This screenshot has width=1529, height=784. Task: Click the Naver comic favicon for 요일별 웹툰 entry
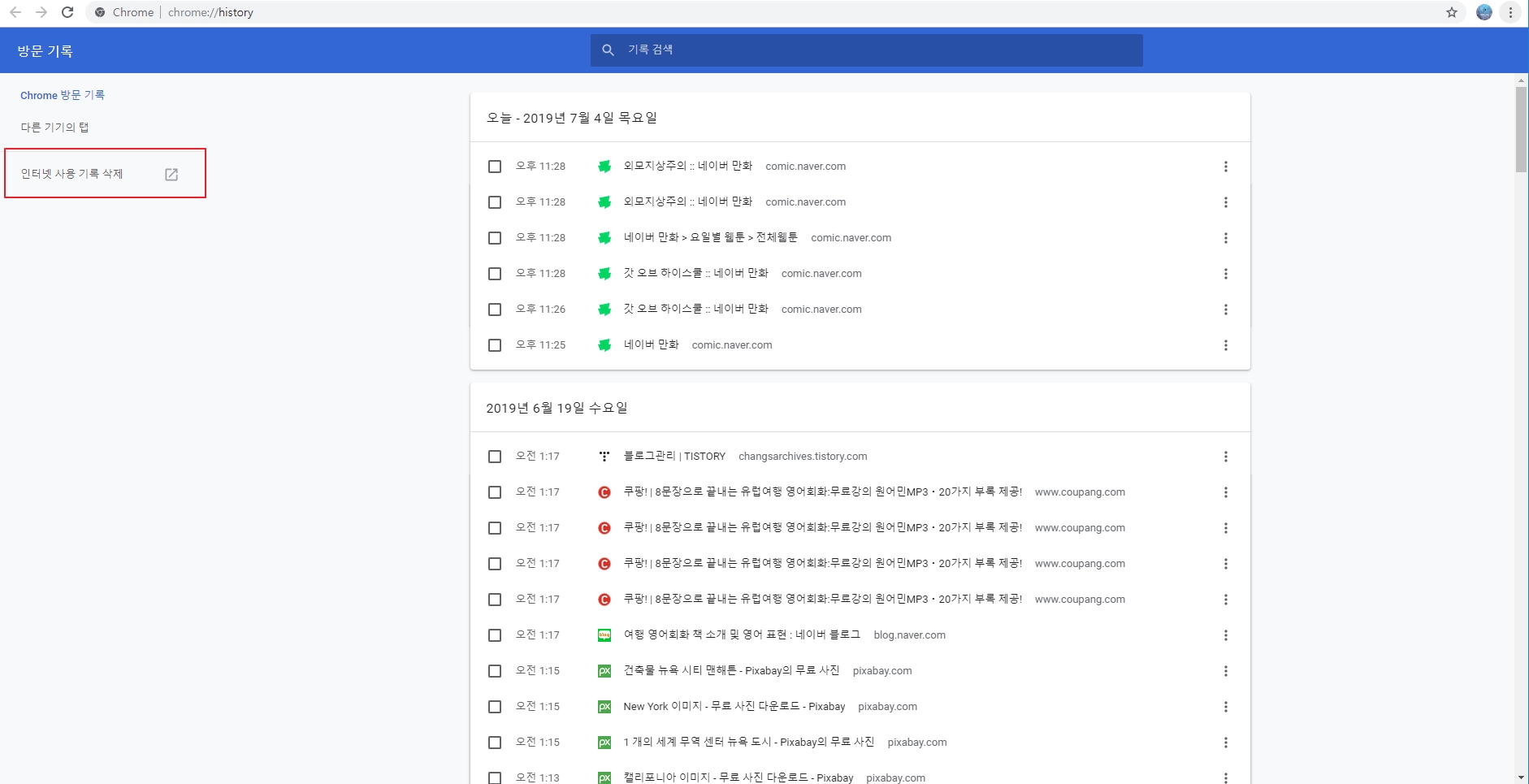(604, 238)
